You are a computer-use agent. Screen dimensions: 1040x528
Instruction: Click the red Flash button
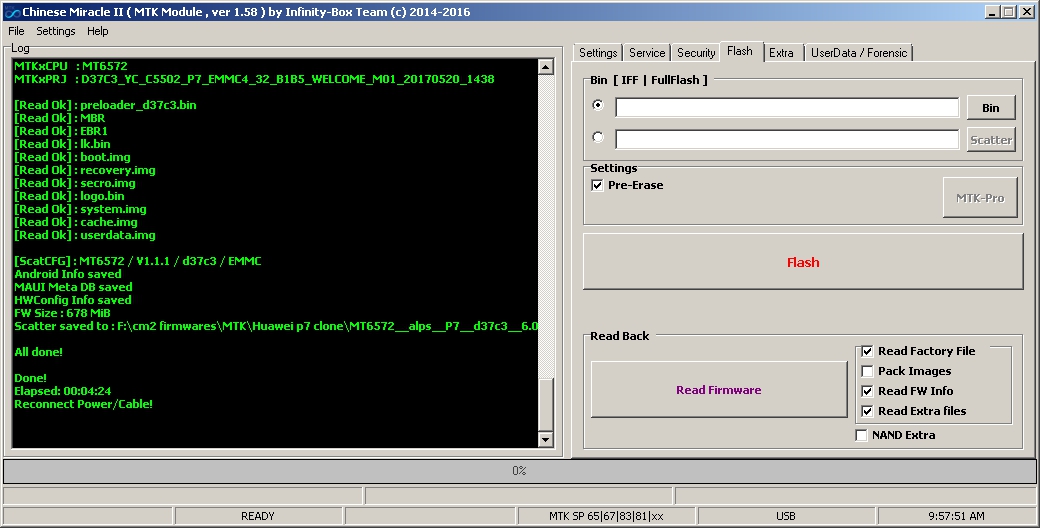pyautogui.click(x=803, y=261)
